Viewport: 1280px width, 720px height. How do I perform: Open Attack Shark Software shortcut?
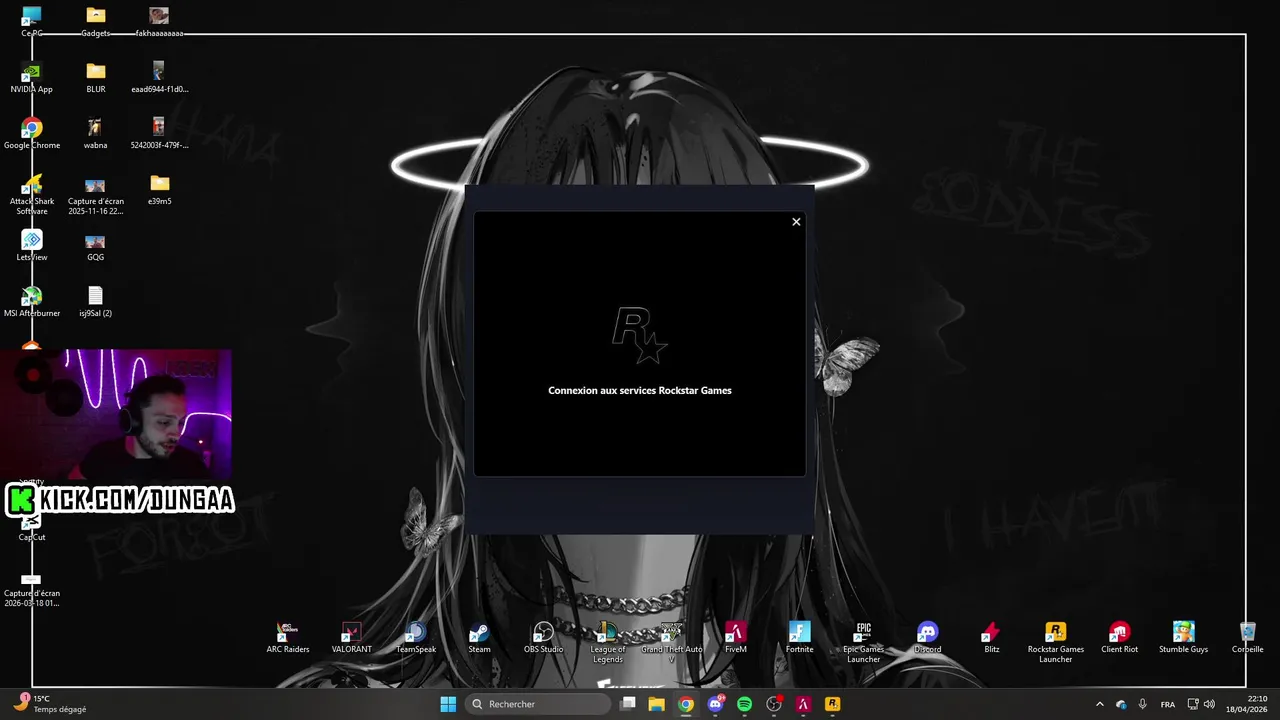point(32,195)
